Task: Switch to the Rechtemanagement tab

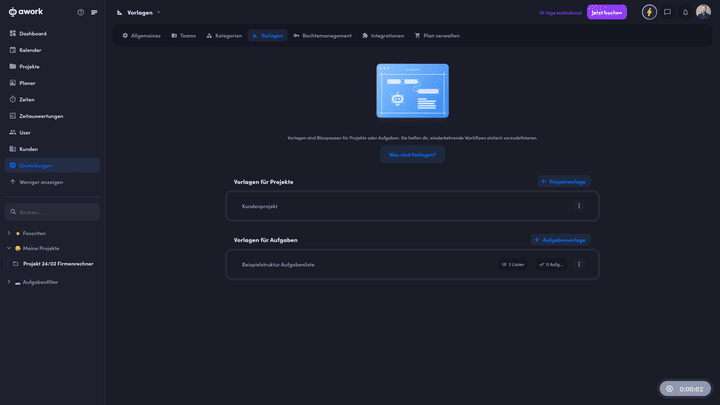Action: tap(323, 36)
